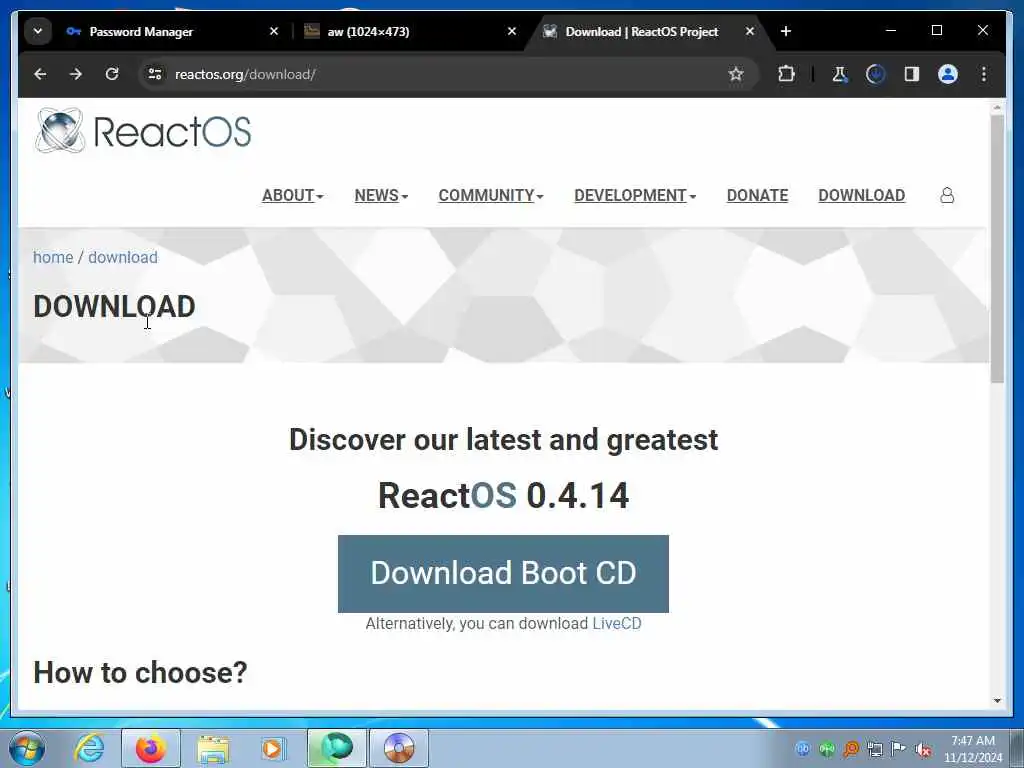This screenshot has height=768, width=1024.
Task: Open the Extensions puzzle icon
Action: coord(786,74)
